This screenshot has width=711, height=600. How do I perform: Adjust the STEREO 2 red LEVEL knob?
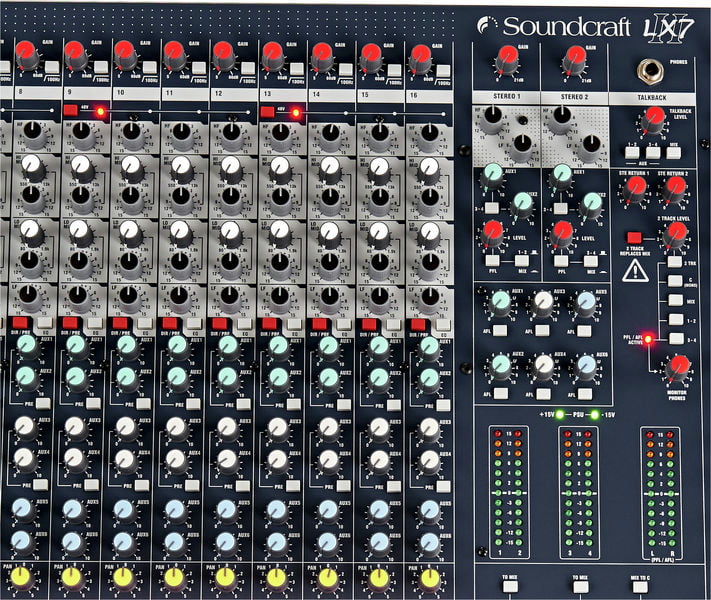(562, 235)
